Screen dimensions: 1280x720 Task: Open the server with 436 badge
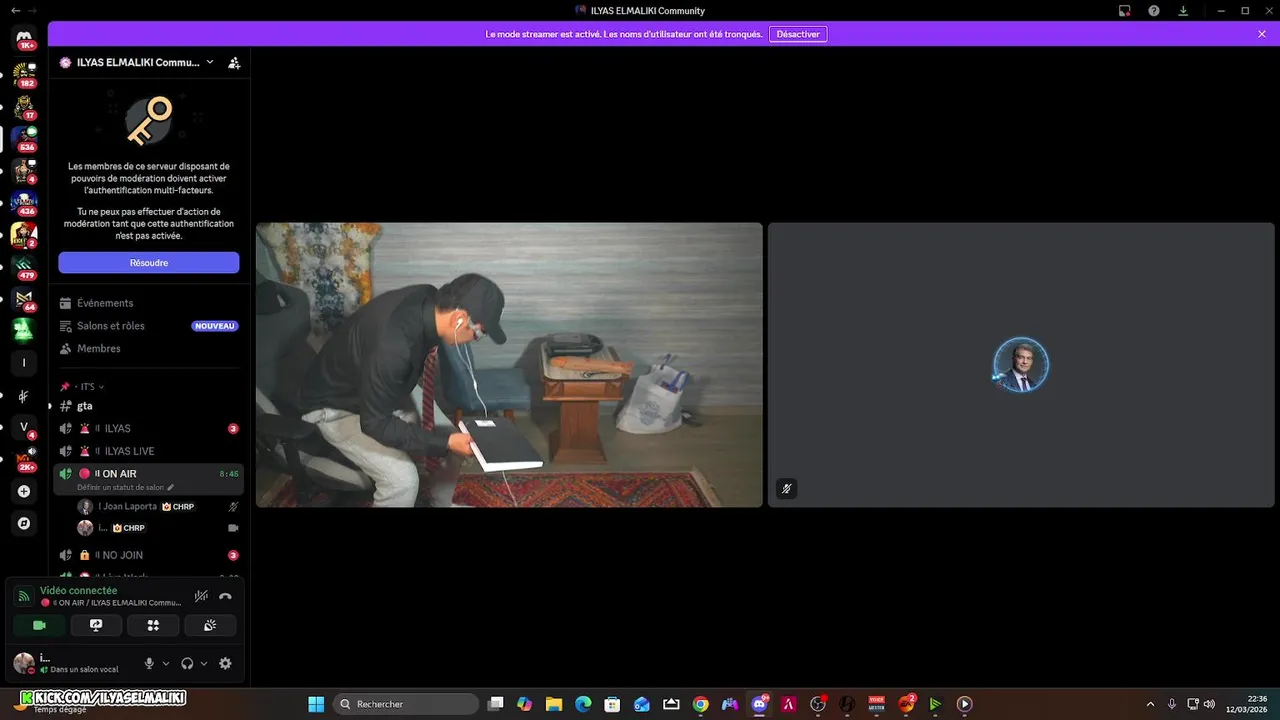[x=24, y=202]
